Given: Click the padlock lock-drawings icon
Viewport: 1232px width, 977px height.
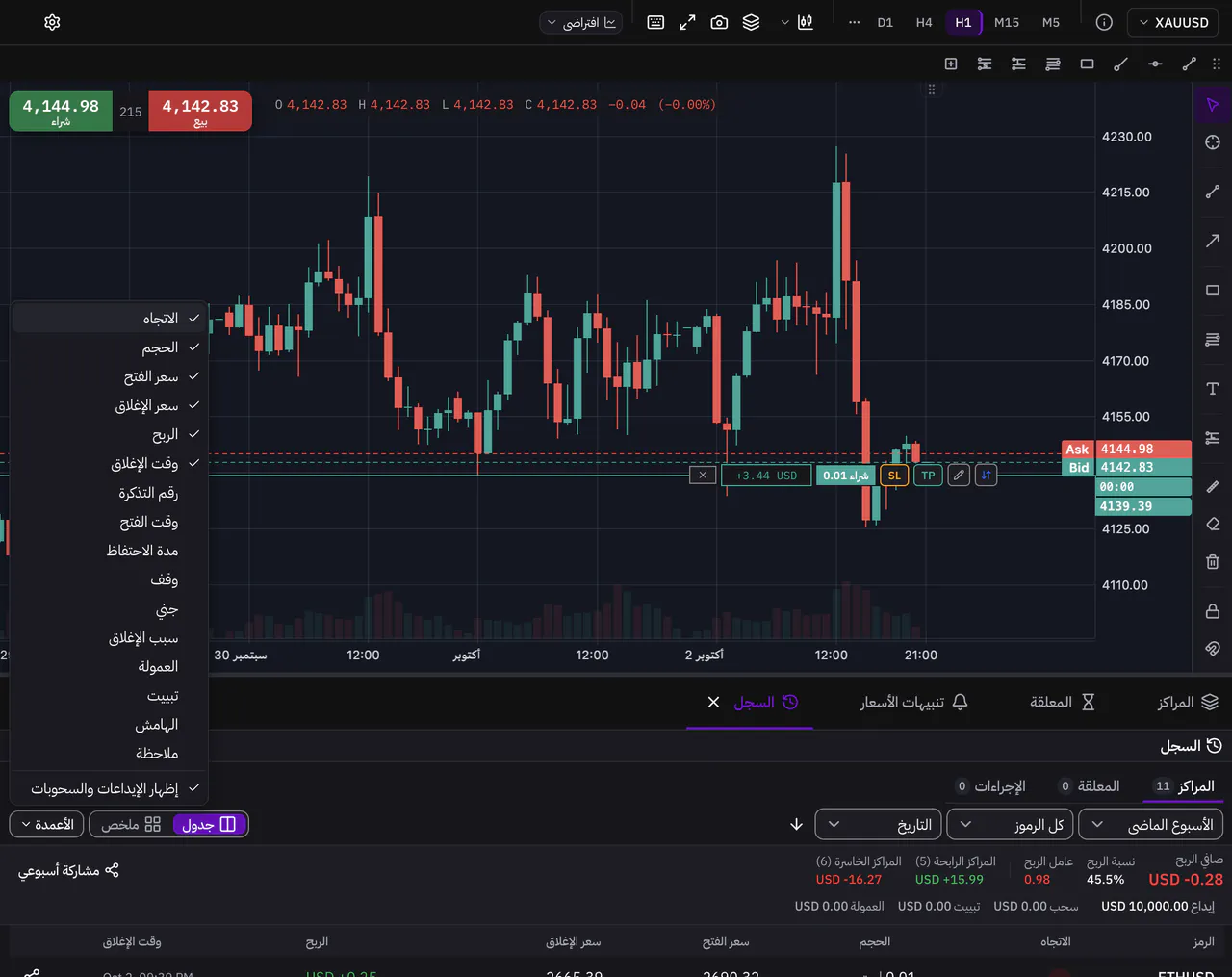Looking at the screenshot, I should (x=1213, y=610).
